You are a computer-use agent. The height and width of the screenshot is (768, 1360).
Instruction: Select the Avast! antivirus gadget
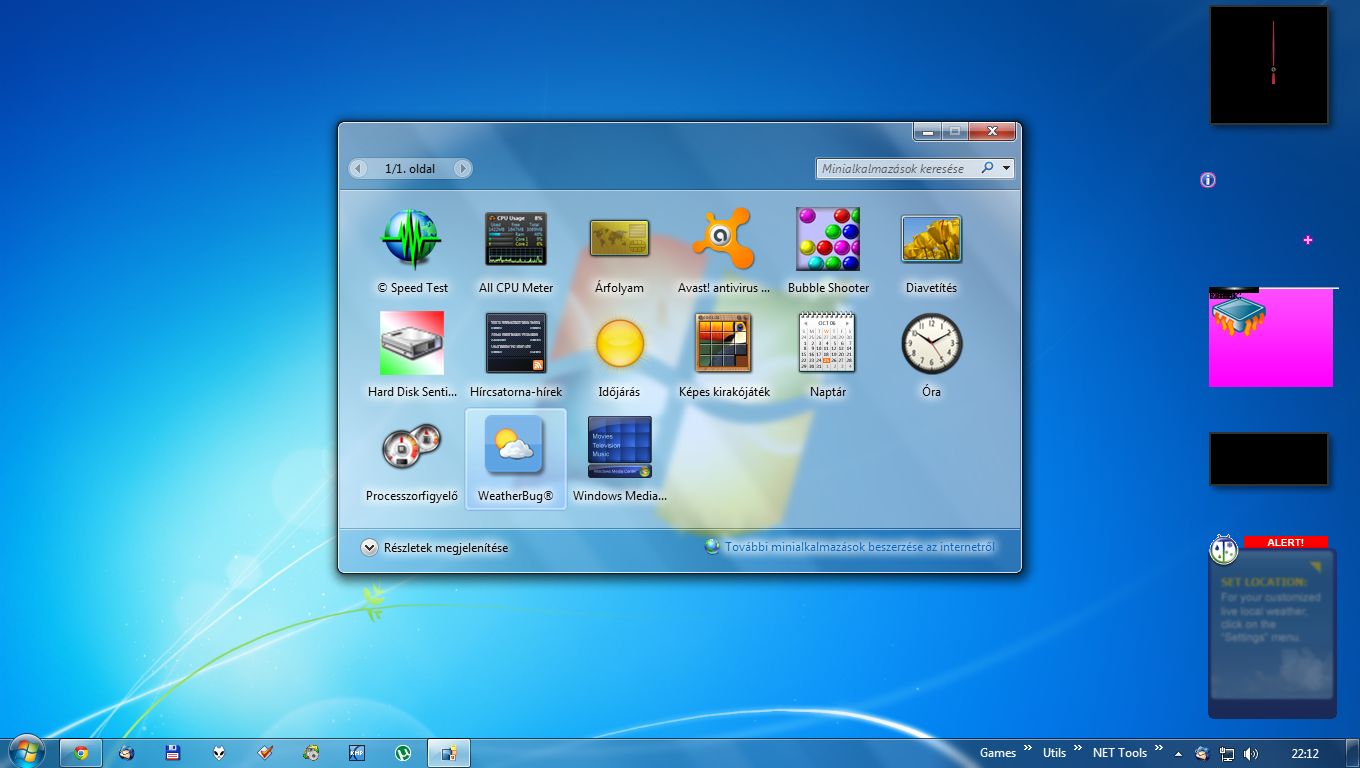pyautogui.click(x=723, y=239)
